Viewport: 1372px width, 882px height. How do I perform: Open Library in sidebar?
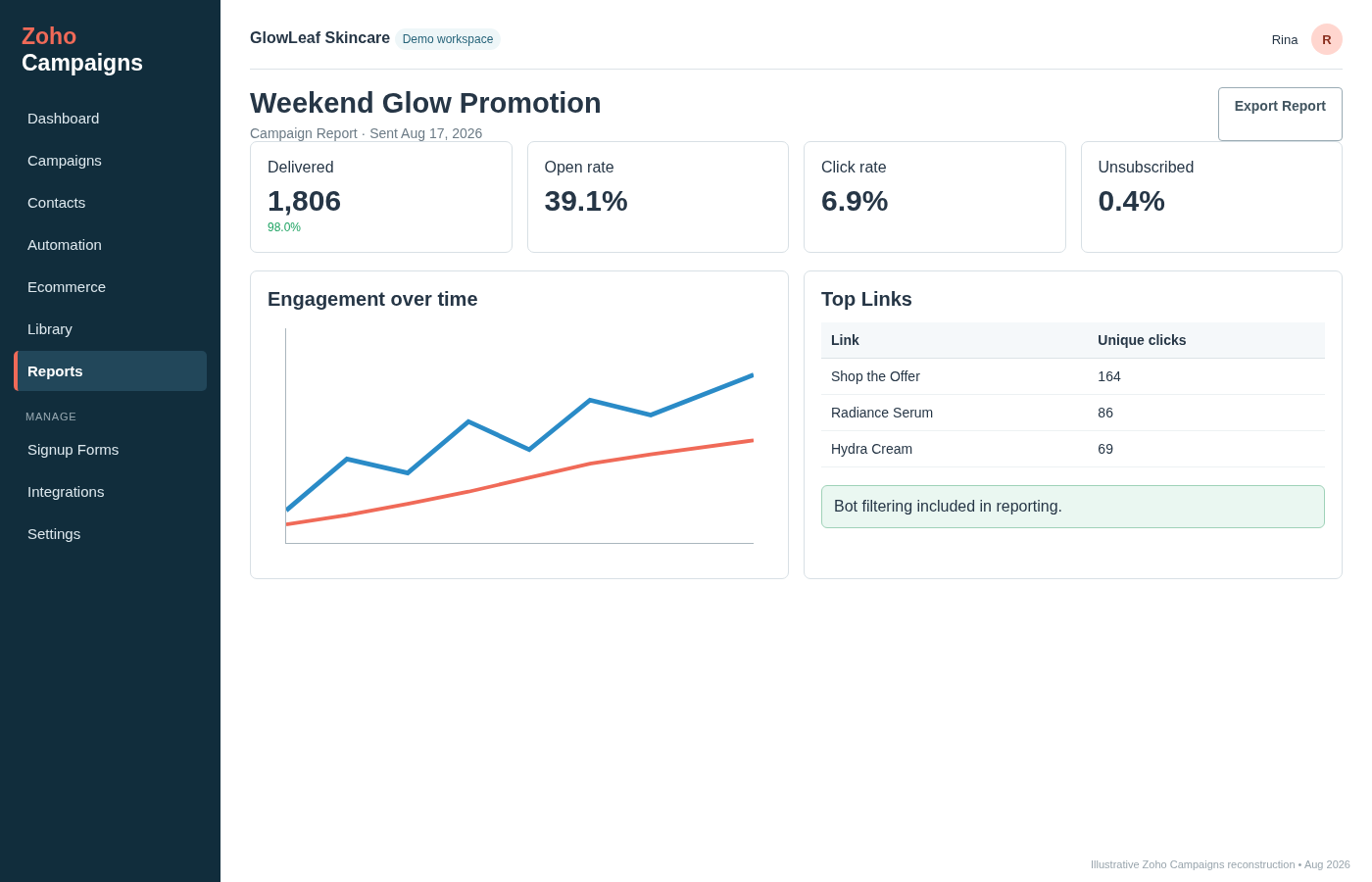(x=110, y=329)
